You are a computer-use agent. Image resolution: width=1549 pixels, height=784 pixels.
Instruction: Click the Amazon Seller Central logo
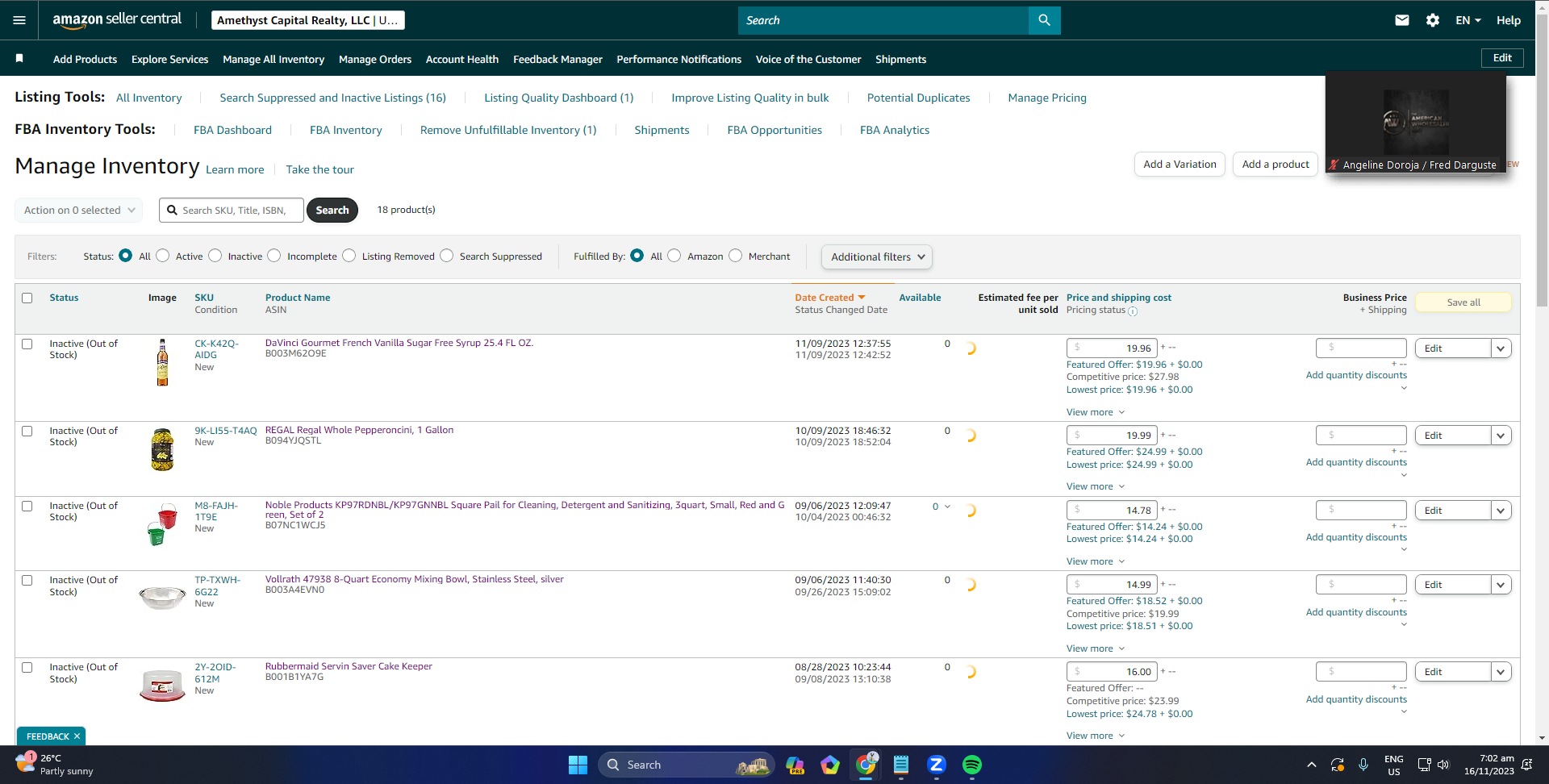point(117,20)
